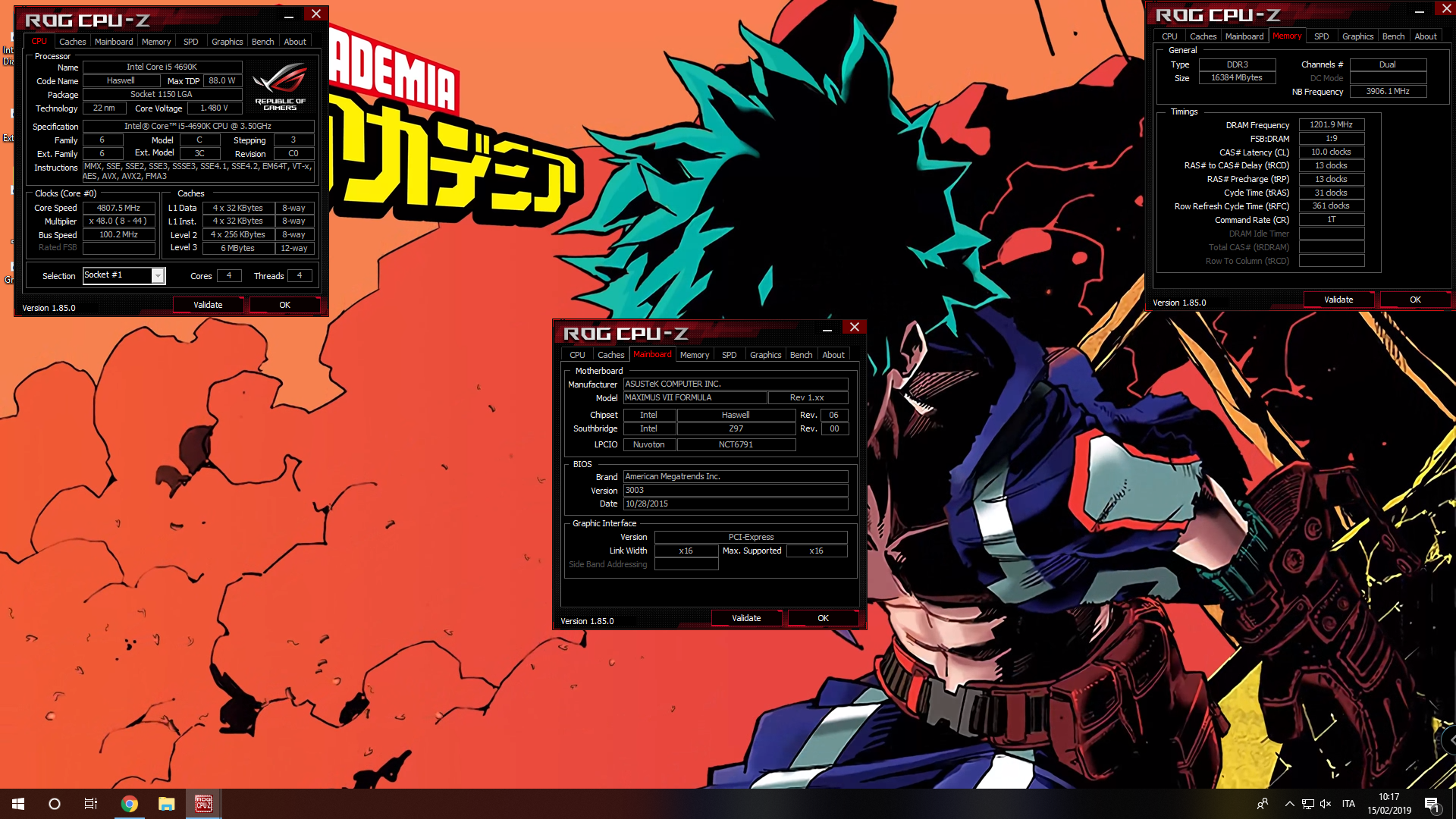Open Graphics tab in CPU window
This screenshot has width=1456, height=819.
227,42
